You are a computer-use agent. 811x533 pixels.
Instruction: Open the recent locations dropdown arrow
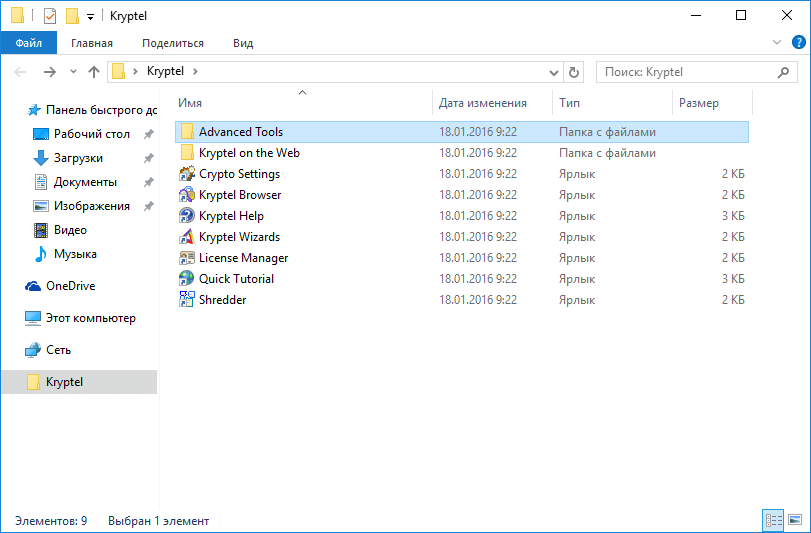[73, 72]
